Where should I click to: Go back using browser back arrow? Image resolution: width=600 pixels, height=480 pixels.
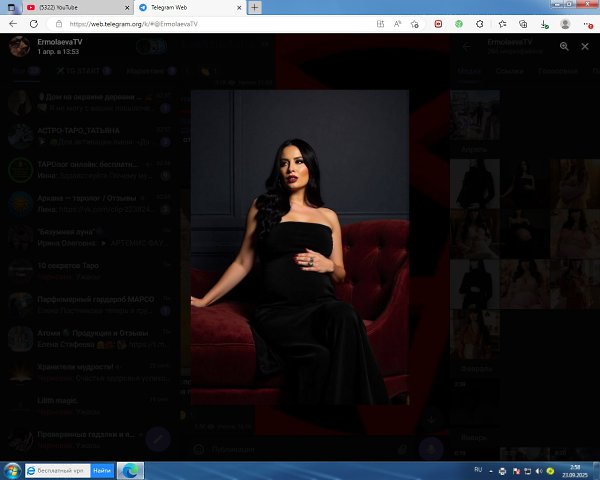(x=12, y=23)
